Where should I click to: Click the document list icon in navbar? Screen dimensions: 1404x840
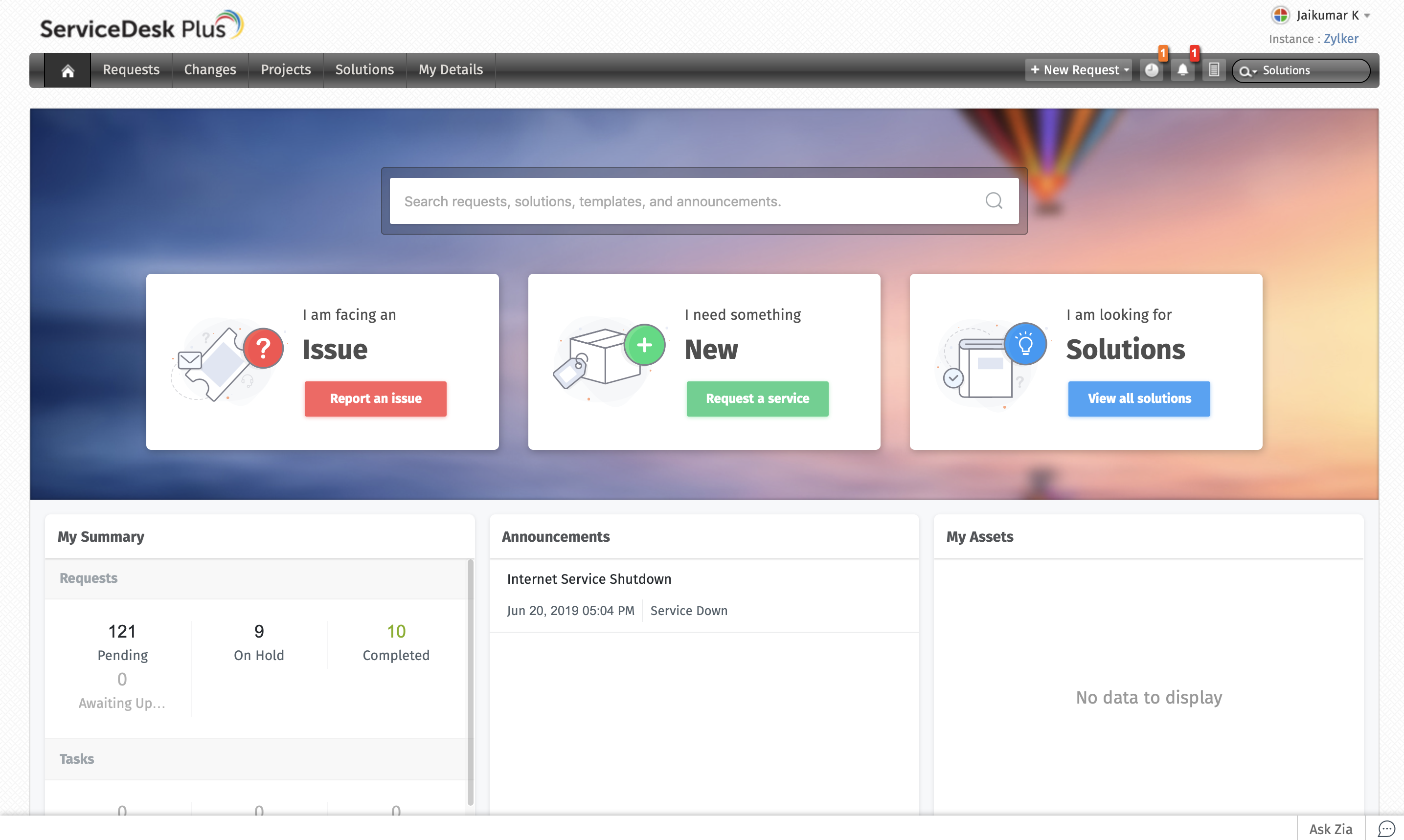[x=1213, y=70]
